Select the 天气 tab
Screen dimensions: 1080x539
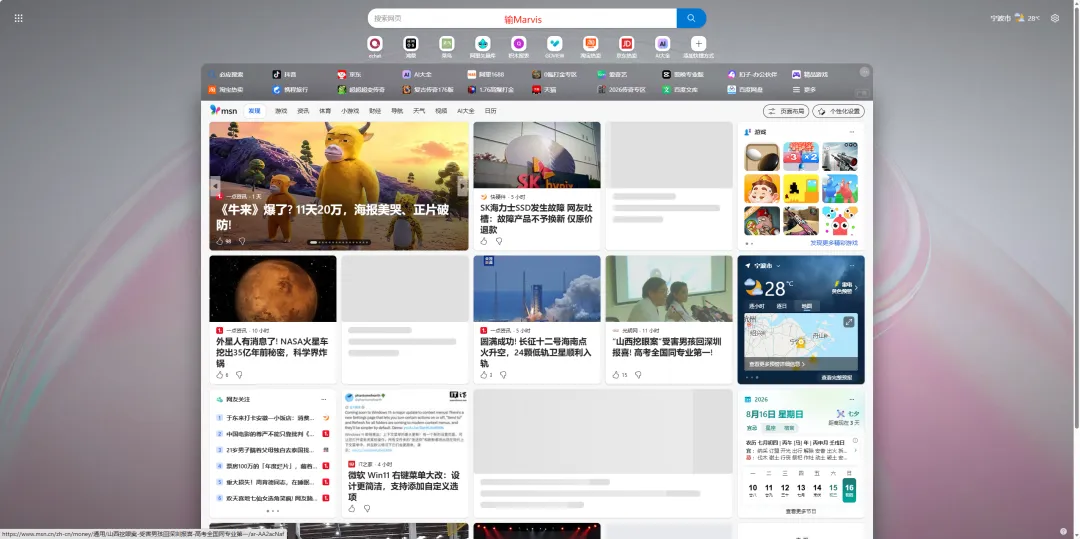click(x=419, y=111)
